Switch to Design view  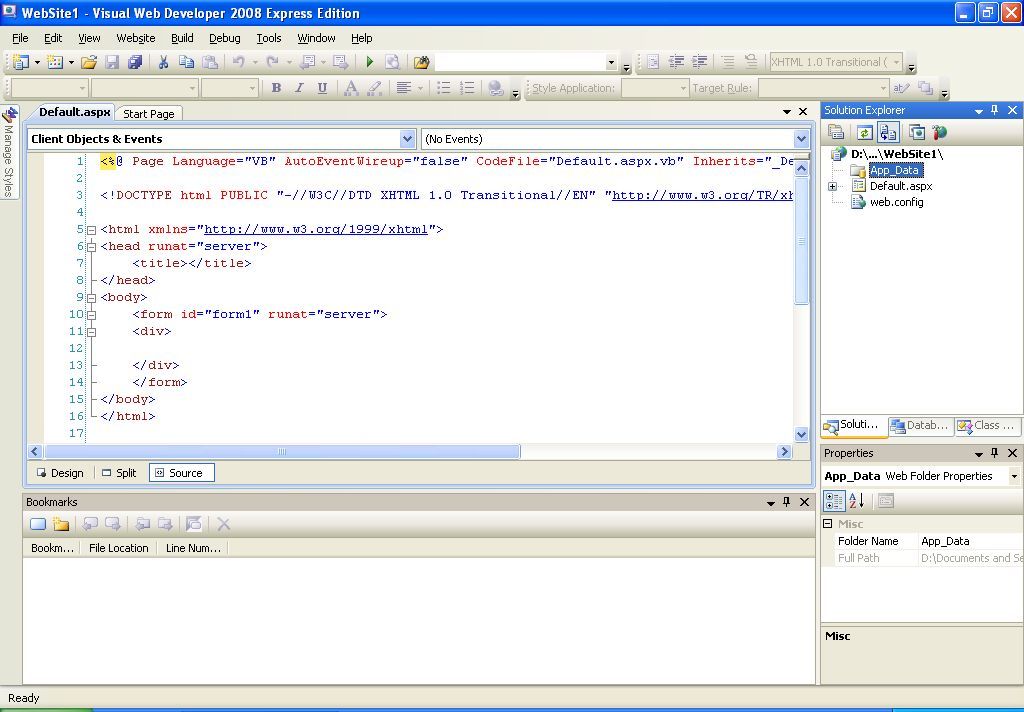pos(60,473)
